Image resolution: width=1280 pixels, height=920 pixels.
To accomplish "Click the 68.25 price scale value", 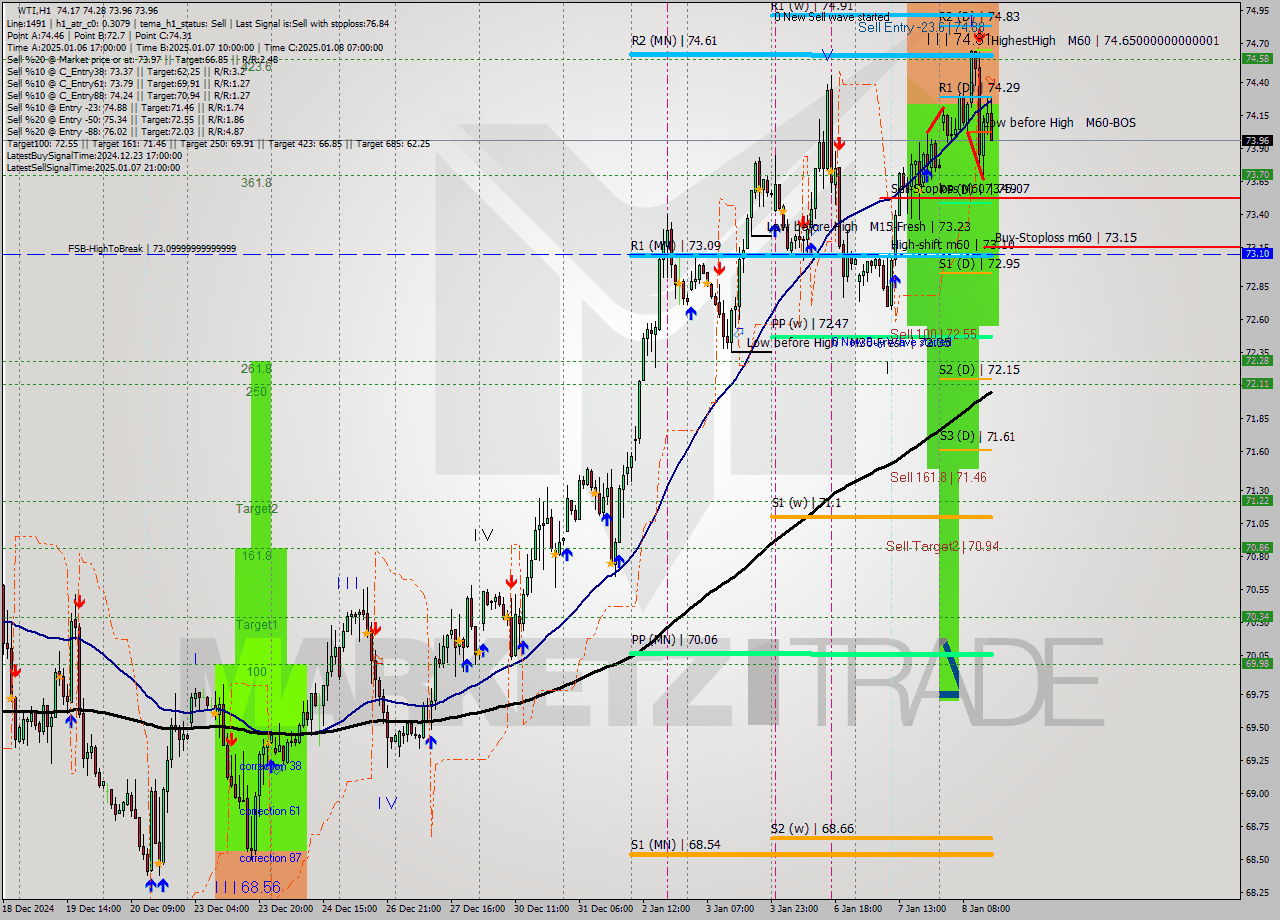I will click(1257, 893).
